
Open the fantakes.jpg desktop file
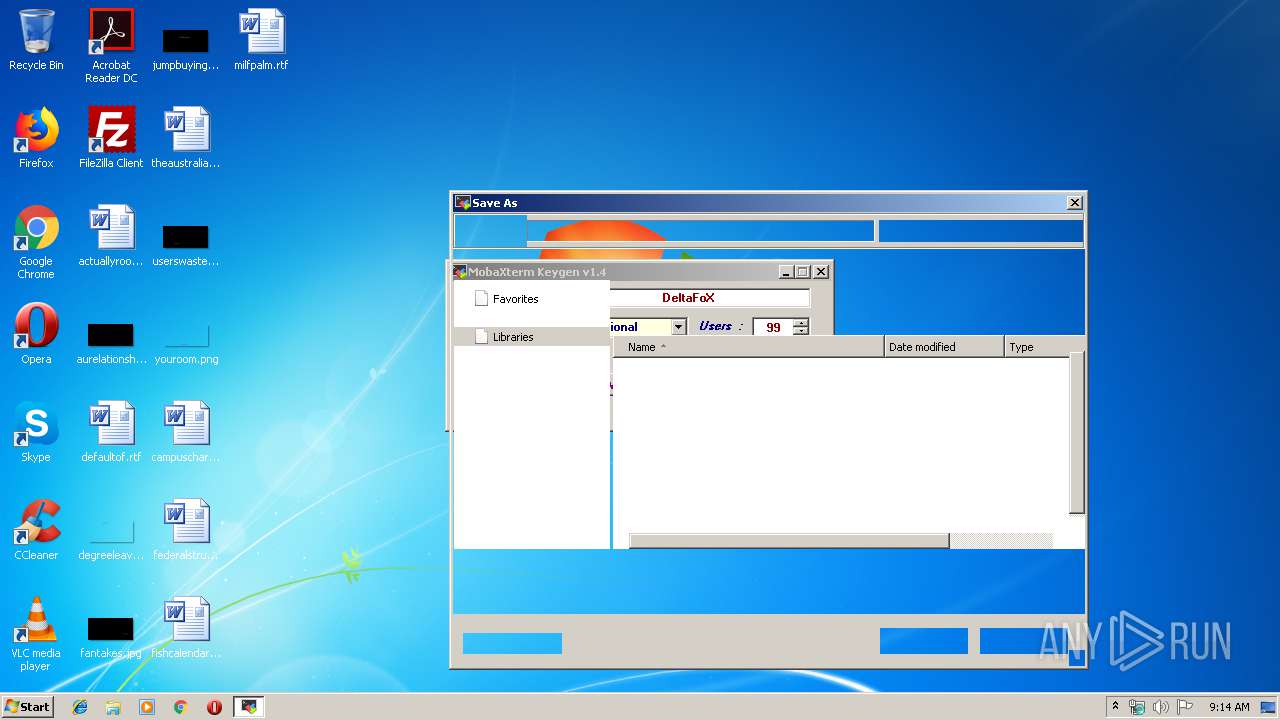[x=111, y=636]
